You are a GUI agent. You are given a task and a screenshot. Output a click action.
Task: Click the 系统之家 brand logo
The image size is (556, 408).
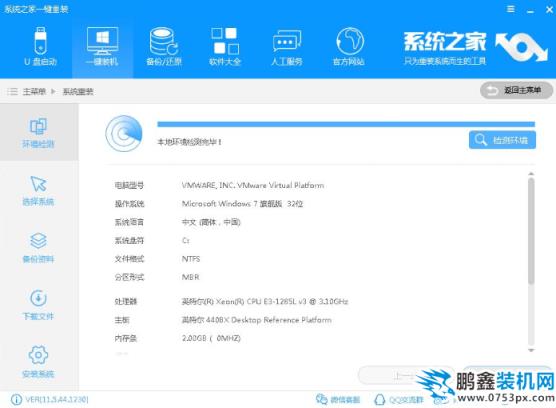(x=475, y=48)
